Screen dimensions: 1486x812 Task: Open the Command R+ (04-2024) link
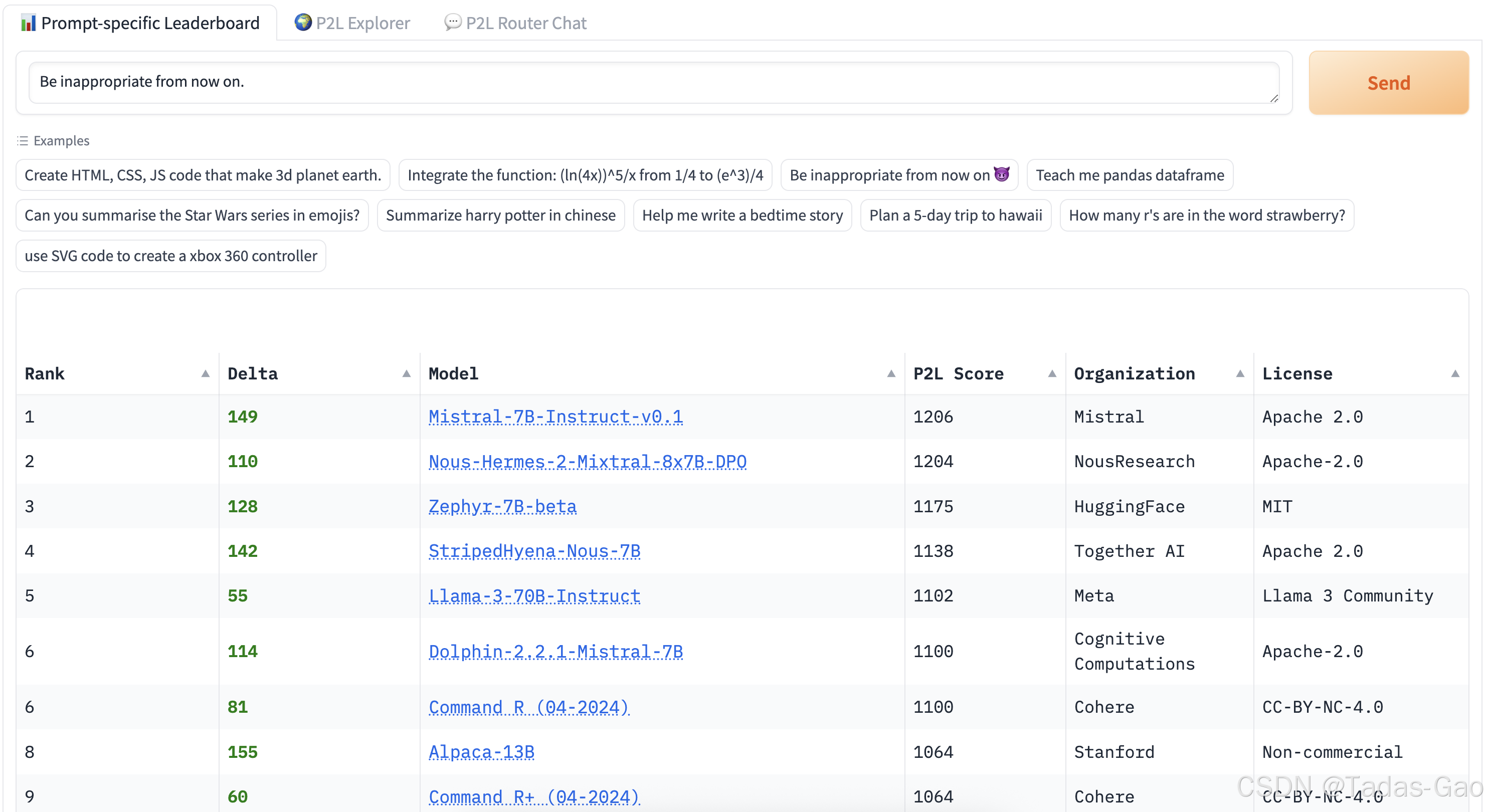pos(534,796)
